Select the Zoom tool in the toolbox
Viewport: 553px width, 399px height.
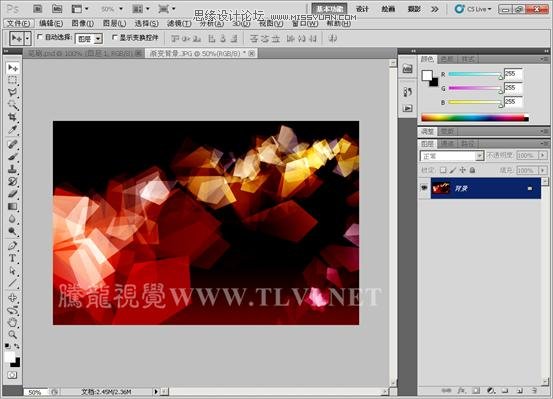coord(13,334)
